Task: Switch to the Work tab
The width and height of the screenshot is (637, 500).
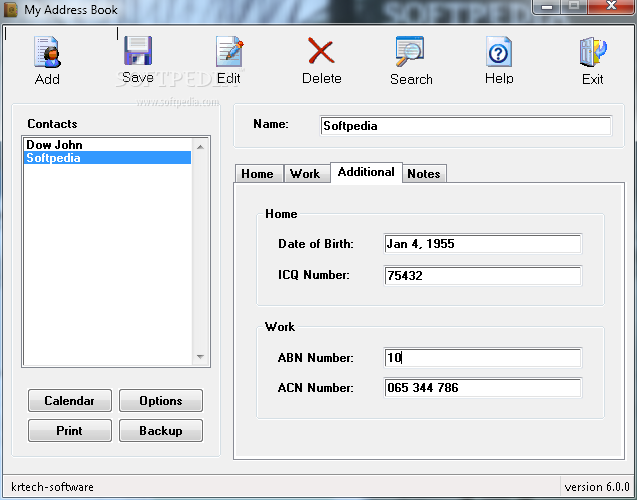Action: point(306,174)
